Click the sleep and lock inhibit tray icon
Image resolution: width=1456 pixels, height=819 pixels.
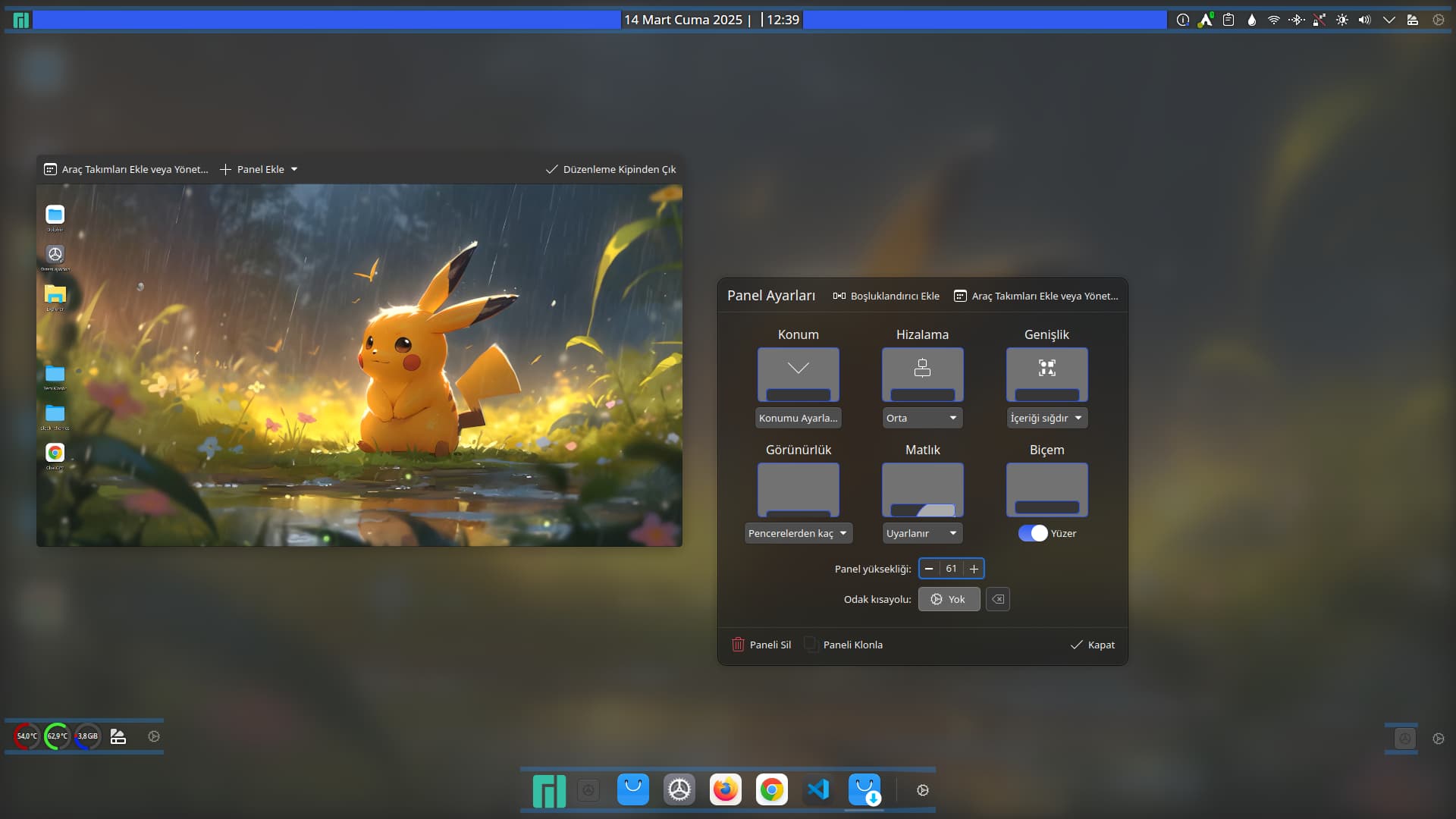tap(1319, 20)
